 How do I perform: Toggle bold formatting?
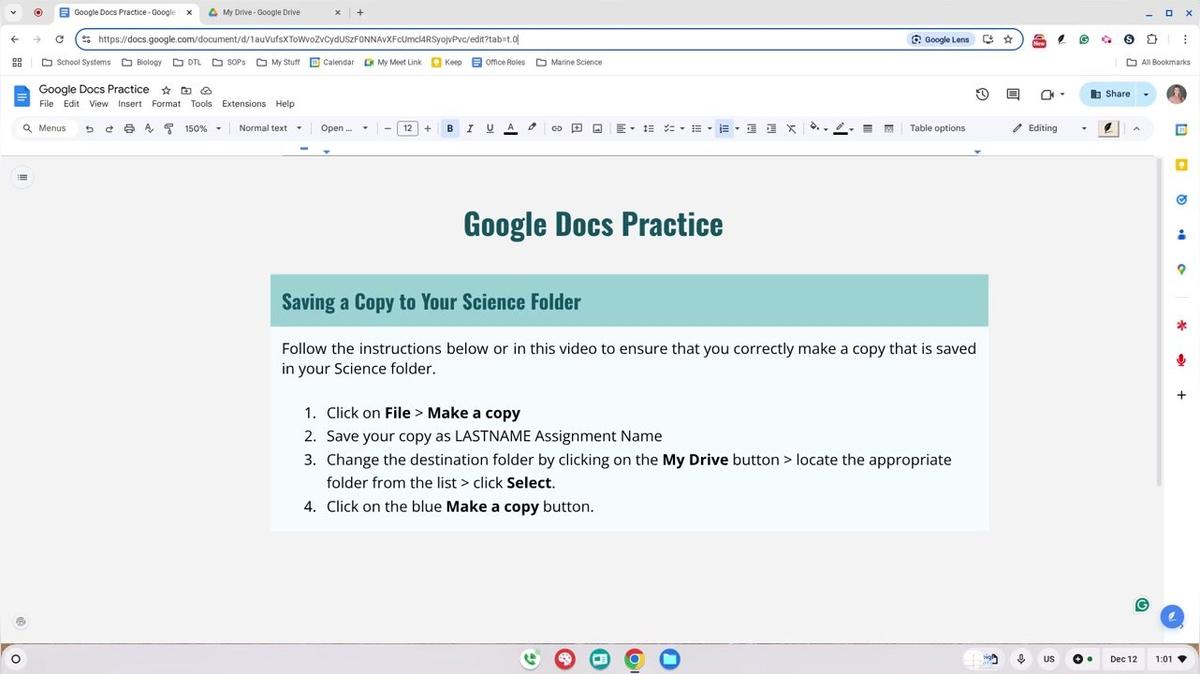[450, 128]
